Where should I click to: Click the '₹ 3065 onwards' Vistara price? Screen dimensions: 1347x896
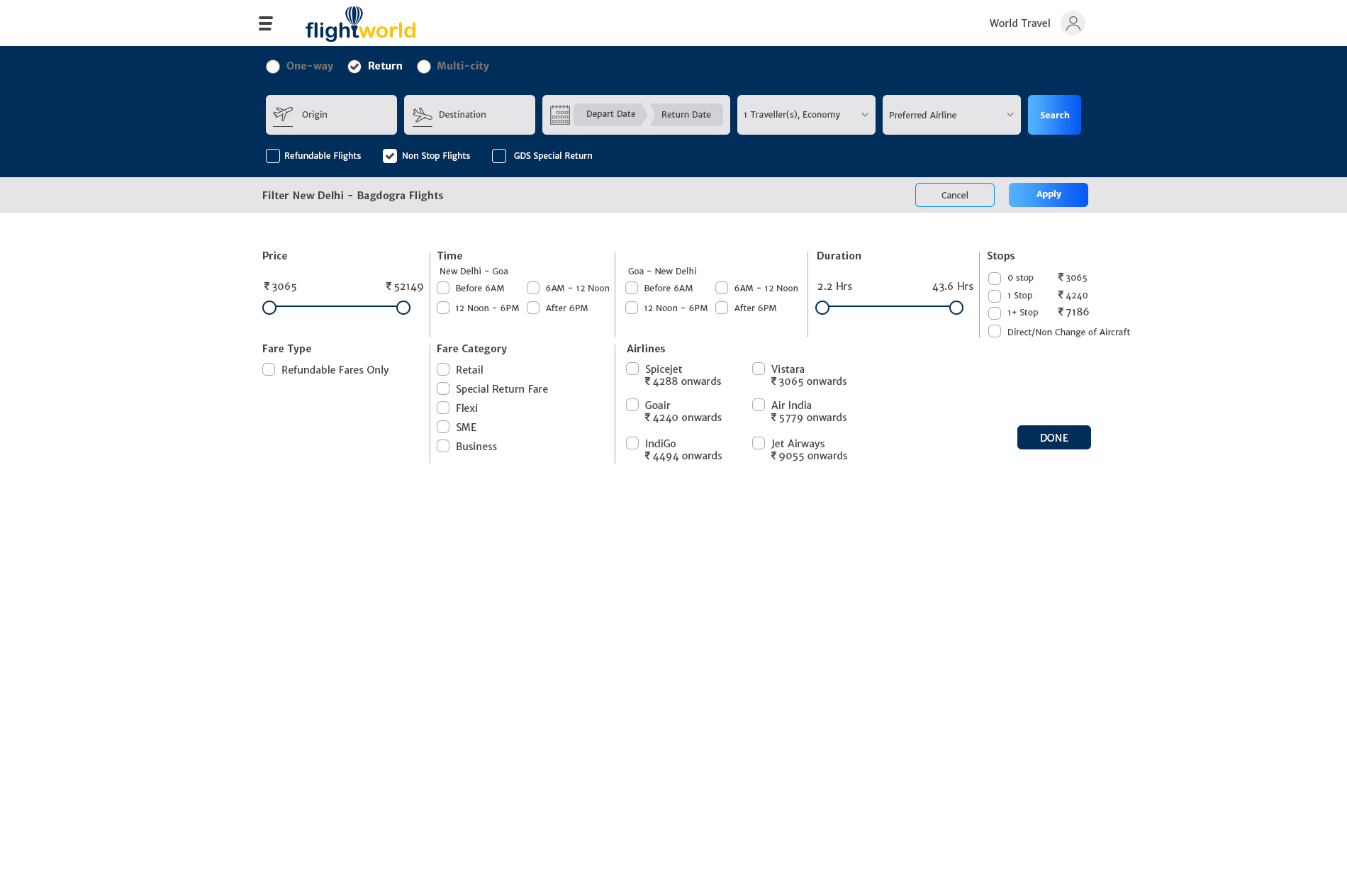809,381
